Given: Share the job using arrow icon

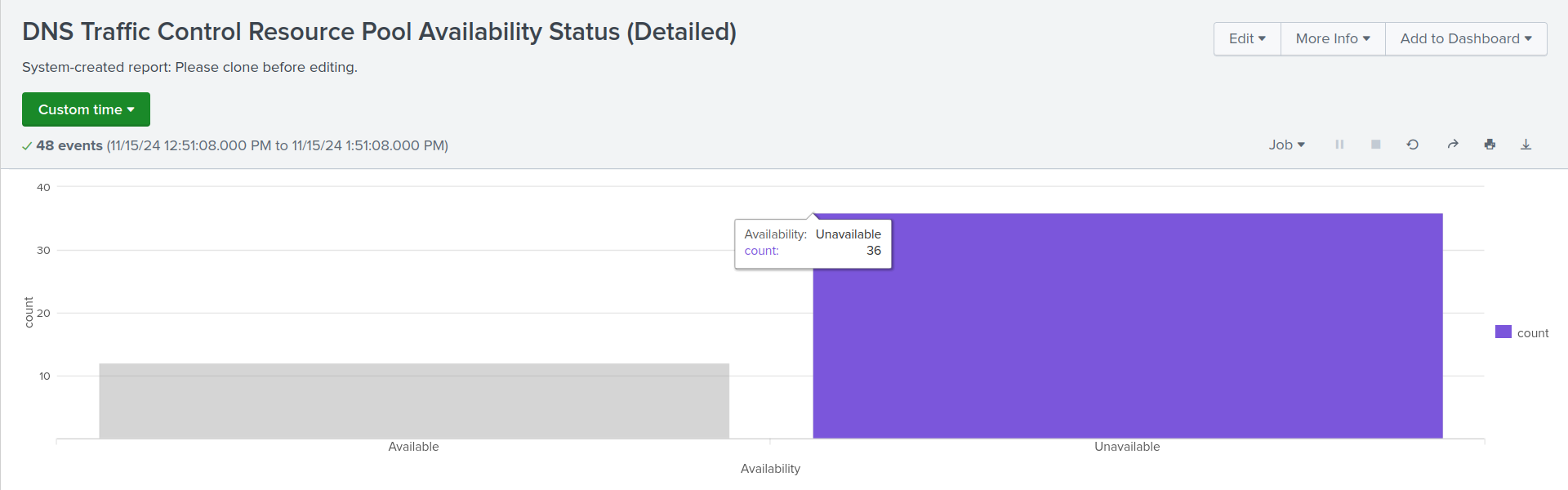Looking at the screenshot, I should (x=1453, y=145).
